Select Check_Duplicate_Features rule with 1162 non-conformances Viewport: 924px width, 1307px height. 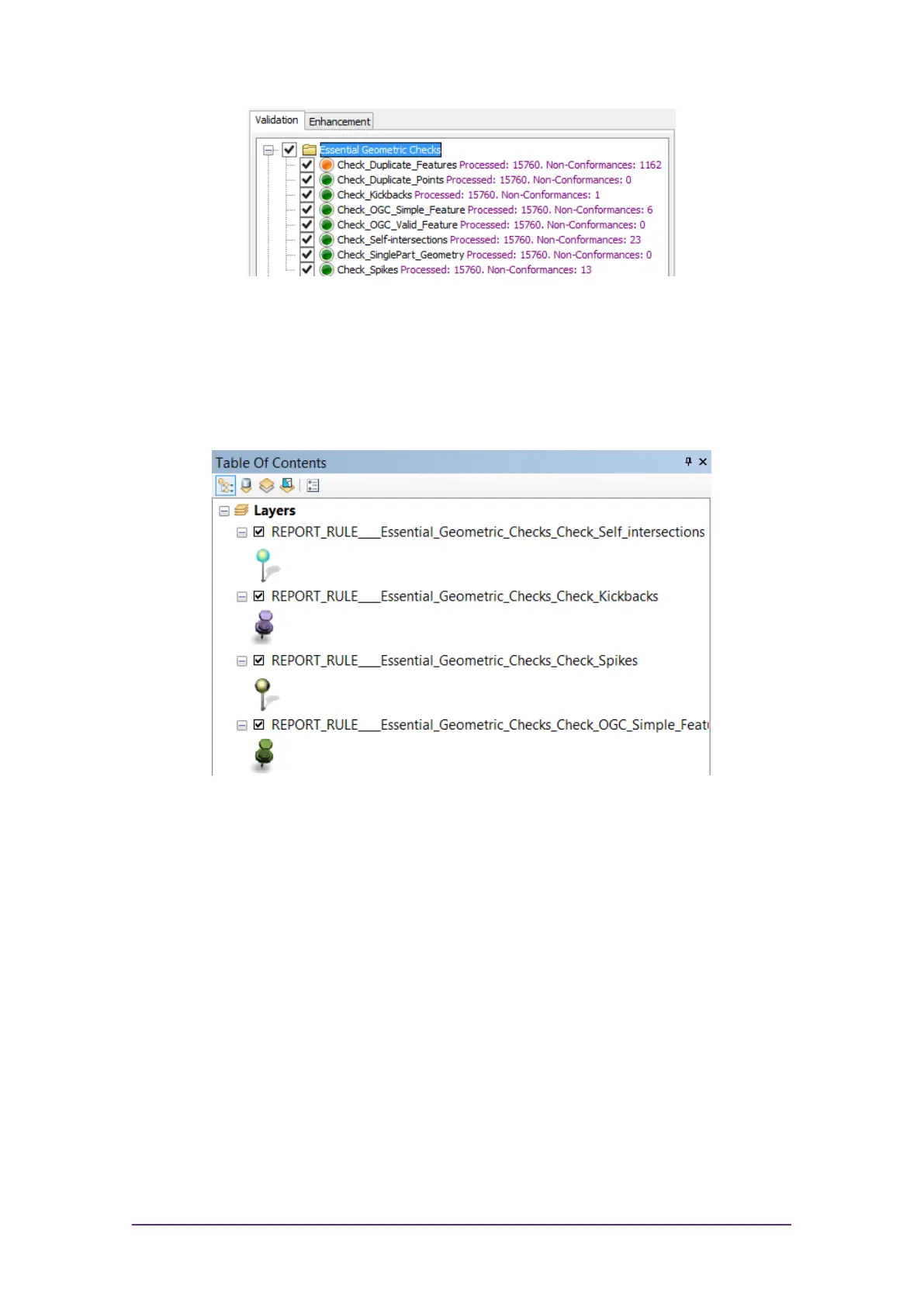coord(499,165)
